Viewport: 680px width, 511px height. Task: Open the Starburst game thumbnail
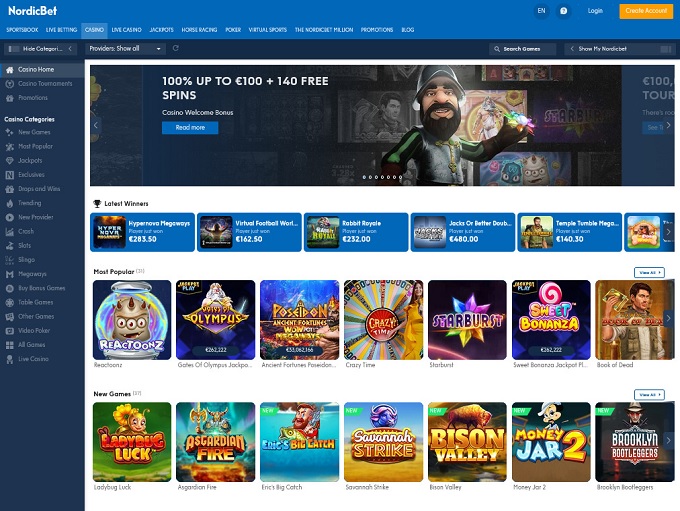point(467,320)
